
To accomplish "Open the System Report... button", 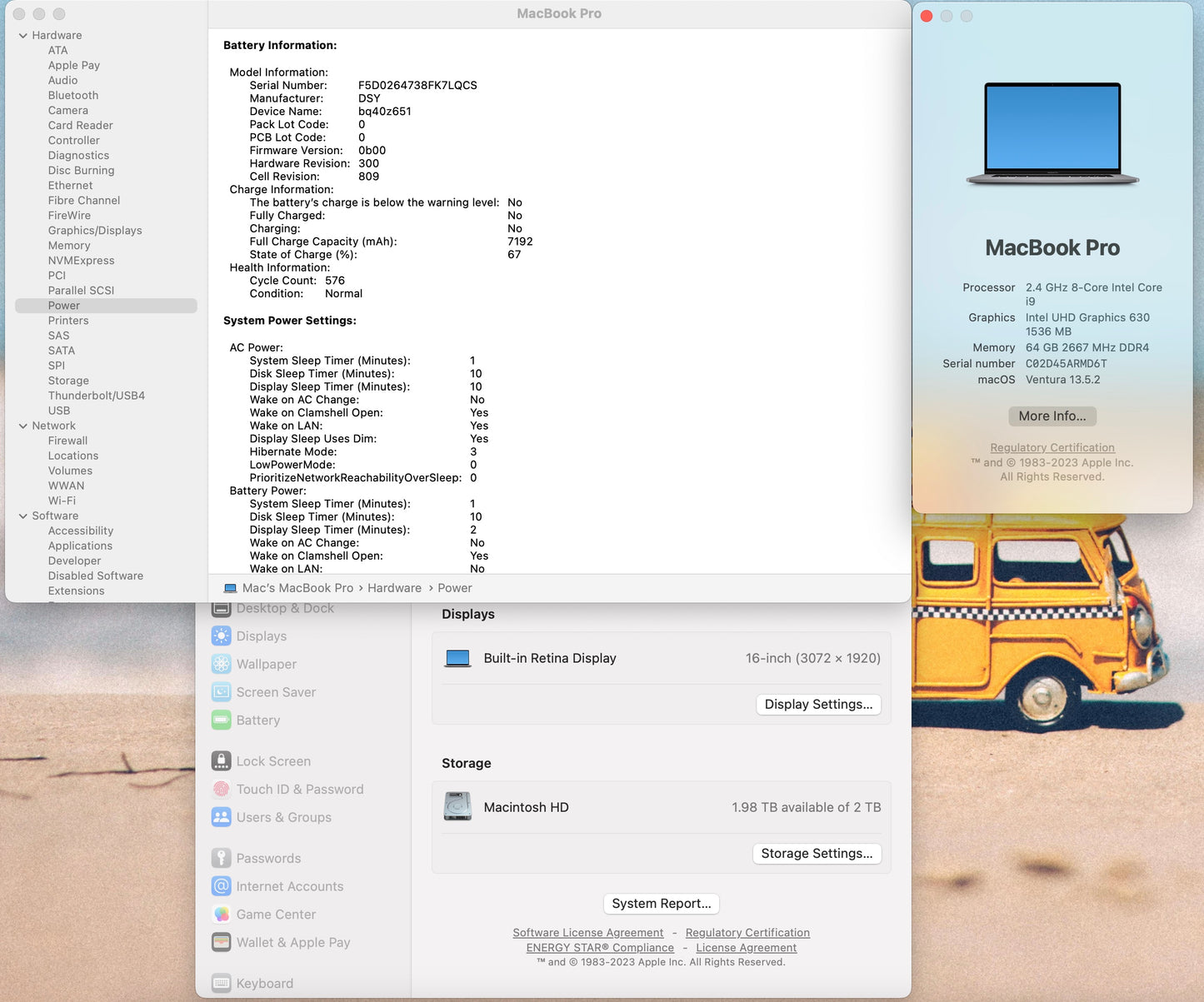I will (x=661, y=904).
